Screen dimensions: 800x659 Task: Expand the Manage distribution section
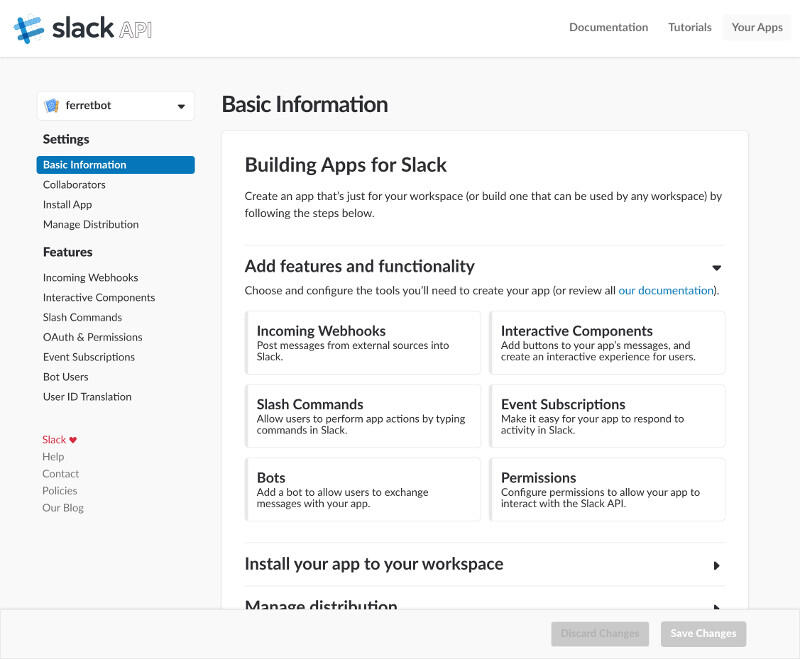point(716,606)
